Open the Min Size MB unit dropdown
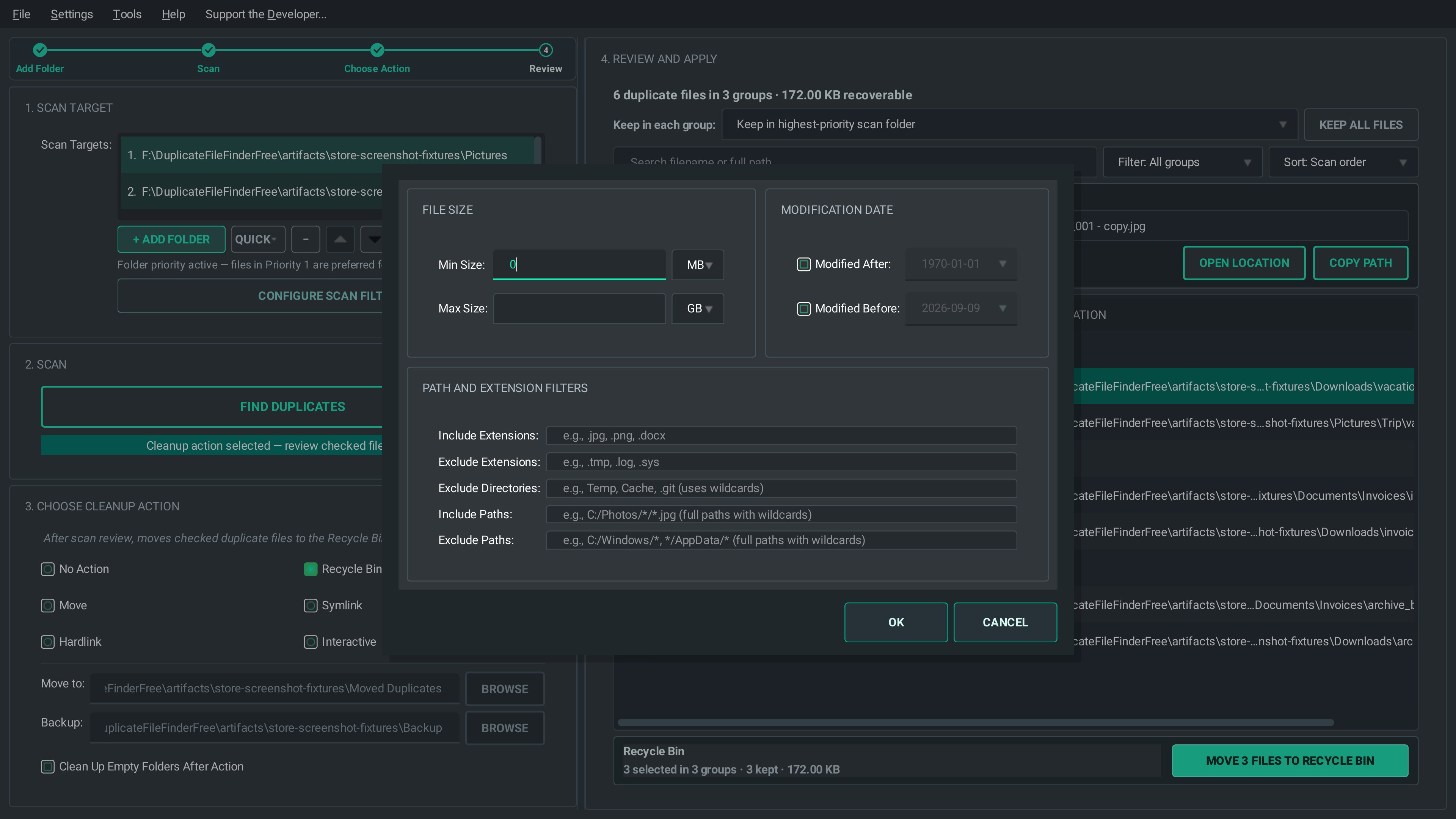1456x819 pixels. tap(698, 265)
